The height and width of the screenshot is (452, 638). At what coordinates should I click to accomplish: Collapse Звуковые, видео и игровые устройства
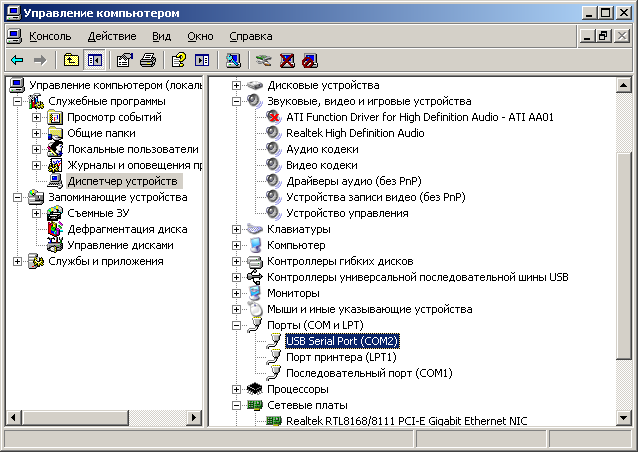[237, 101]
